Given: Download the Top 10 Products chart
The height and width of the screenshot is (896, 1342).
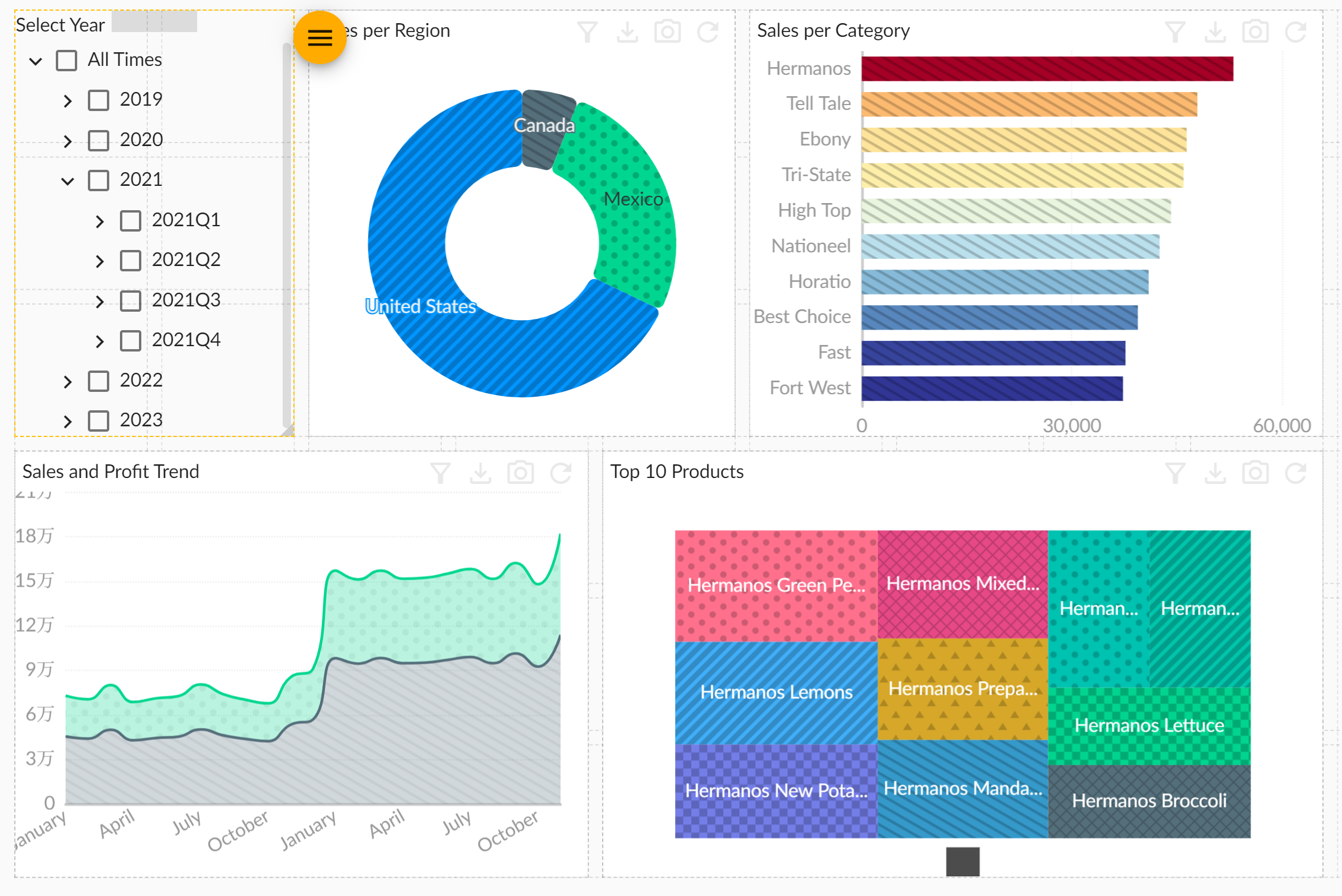Looking at the screenshot, I should click(x=1215, y=473).
